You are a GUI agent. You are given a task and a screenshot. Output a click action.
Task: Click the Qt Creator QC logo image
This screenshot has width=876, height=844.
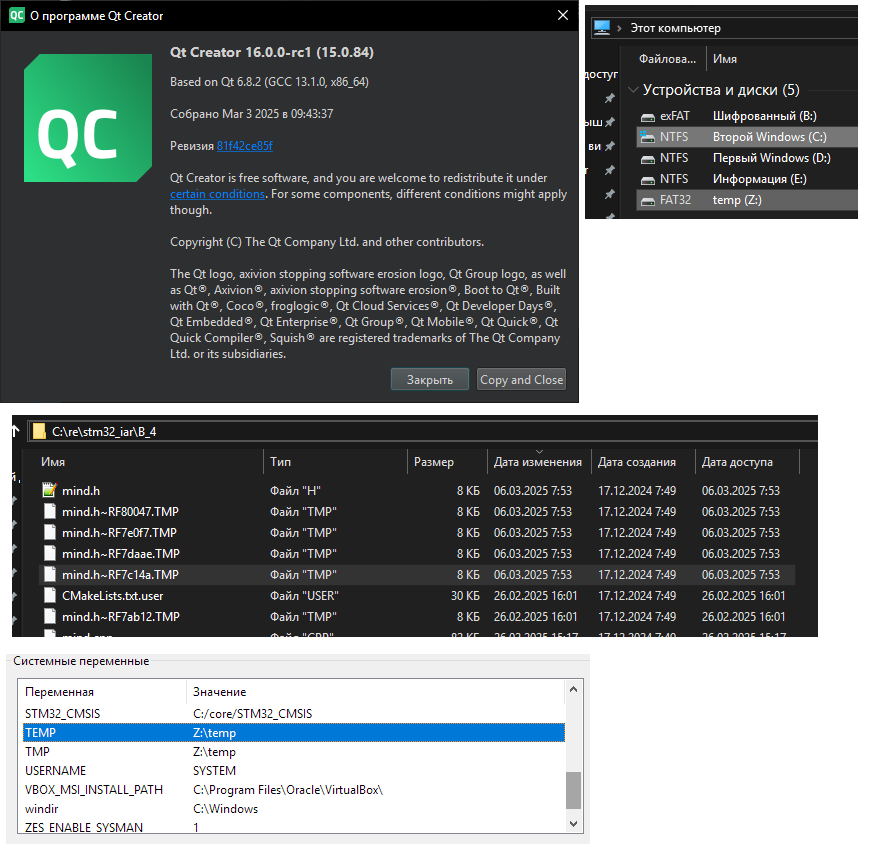(x=88, y=118)
